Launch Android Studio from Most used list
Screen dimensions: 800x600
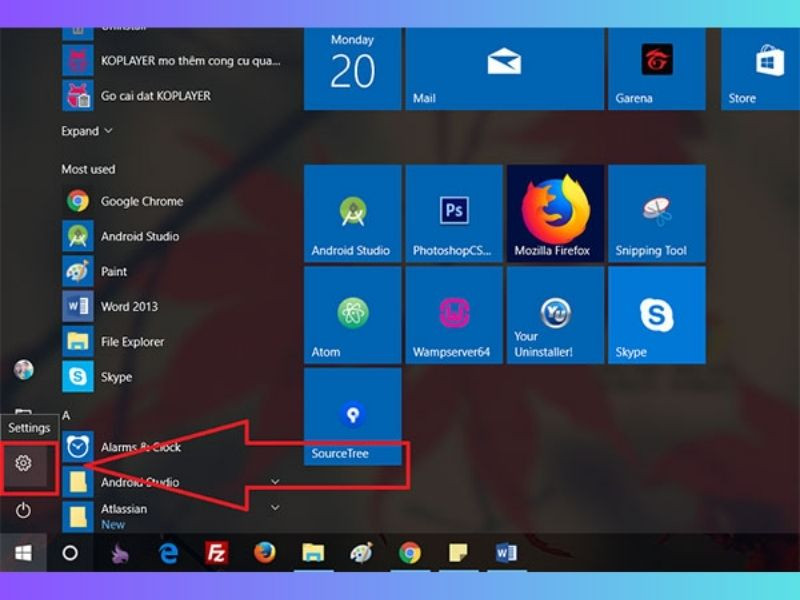pos(121,236)
